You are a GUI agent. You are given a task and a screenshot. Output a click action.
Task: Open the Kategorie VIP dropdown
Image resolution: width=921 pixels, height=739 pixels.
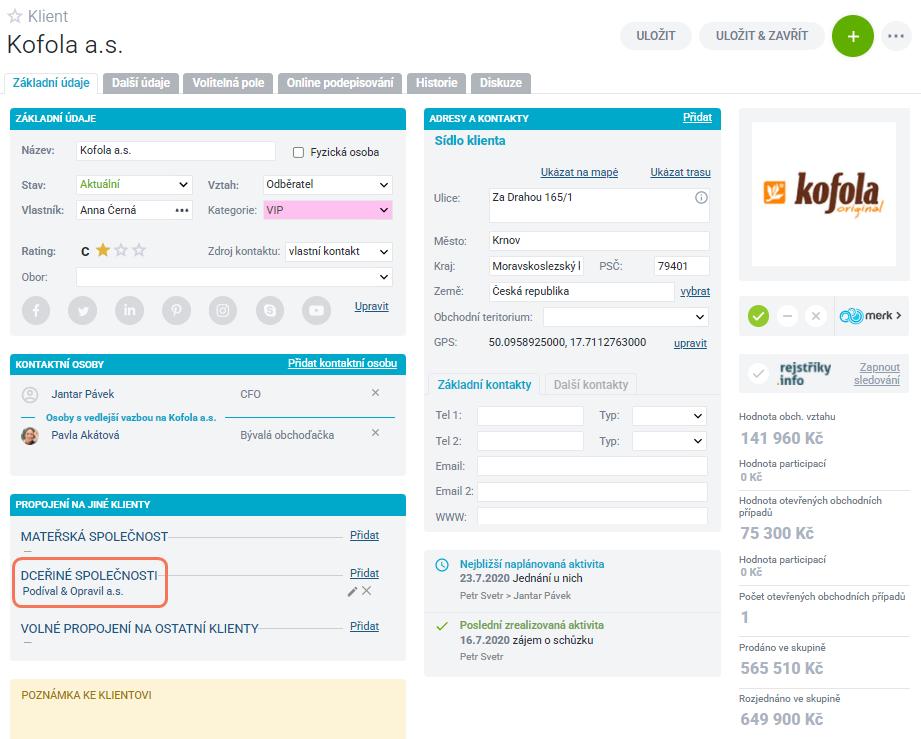(x=328, y=210)
